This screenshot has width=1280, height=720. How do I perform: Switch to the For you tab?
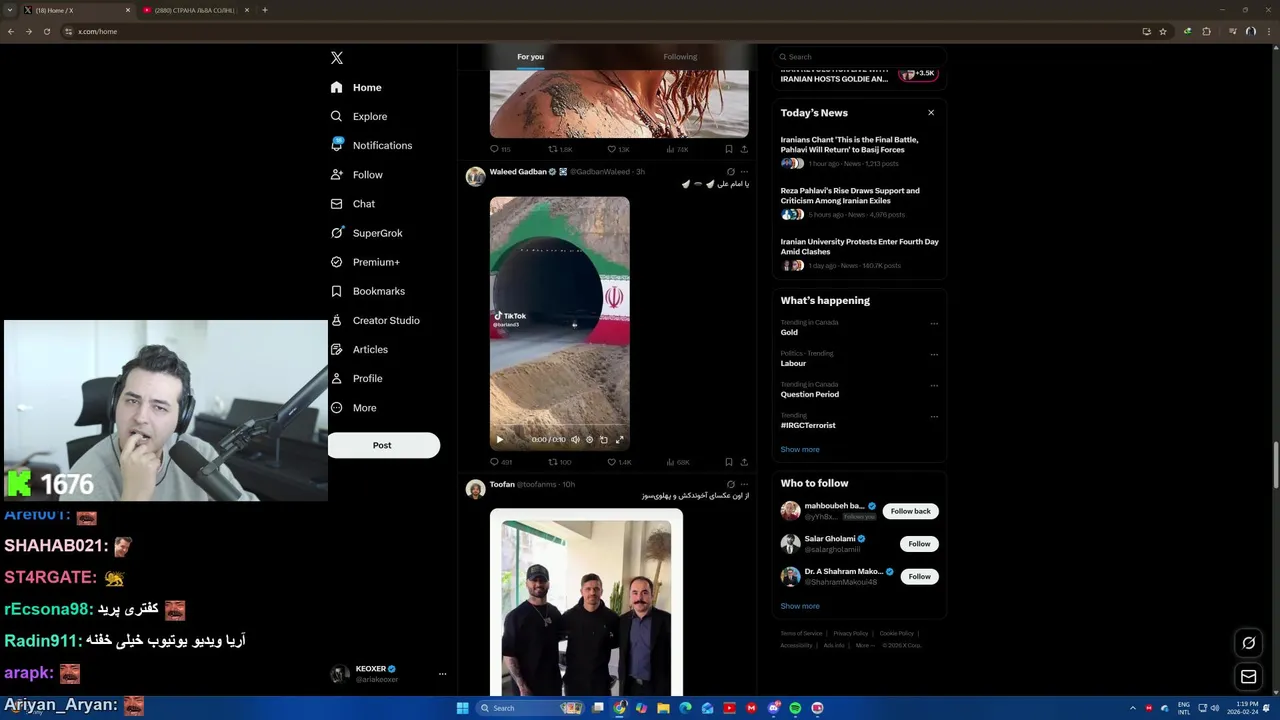[x=530, y=57]
